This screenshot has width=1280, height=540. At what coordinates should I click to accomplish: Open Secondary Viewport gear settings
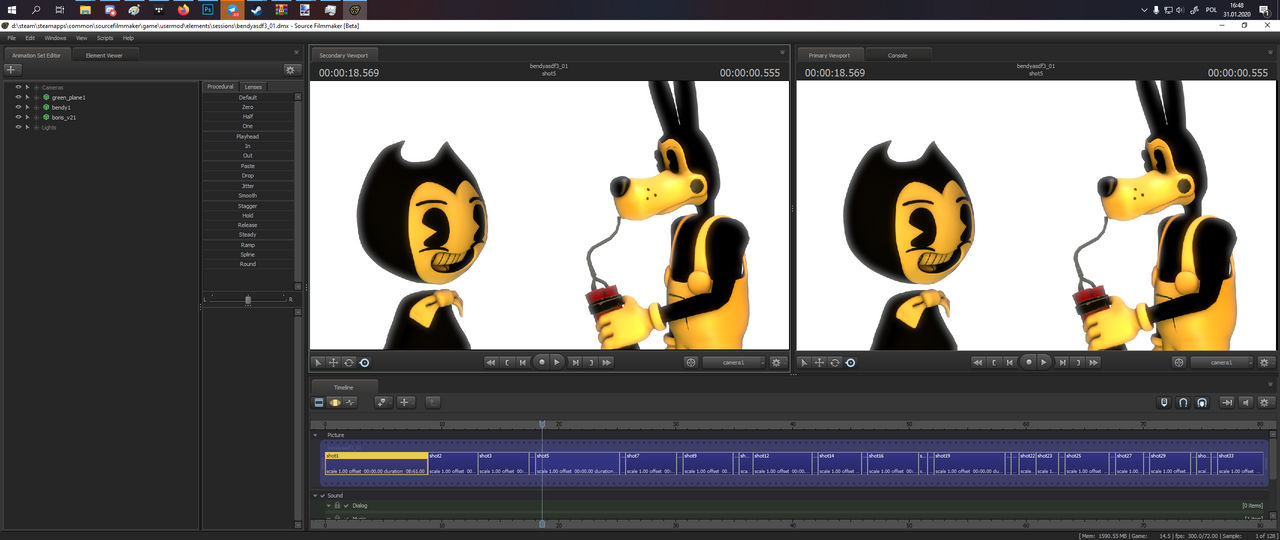point(776,362)
